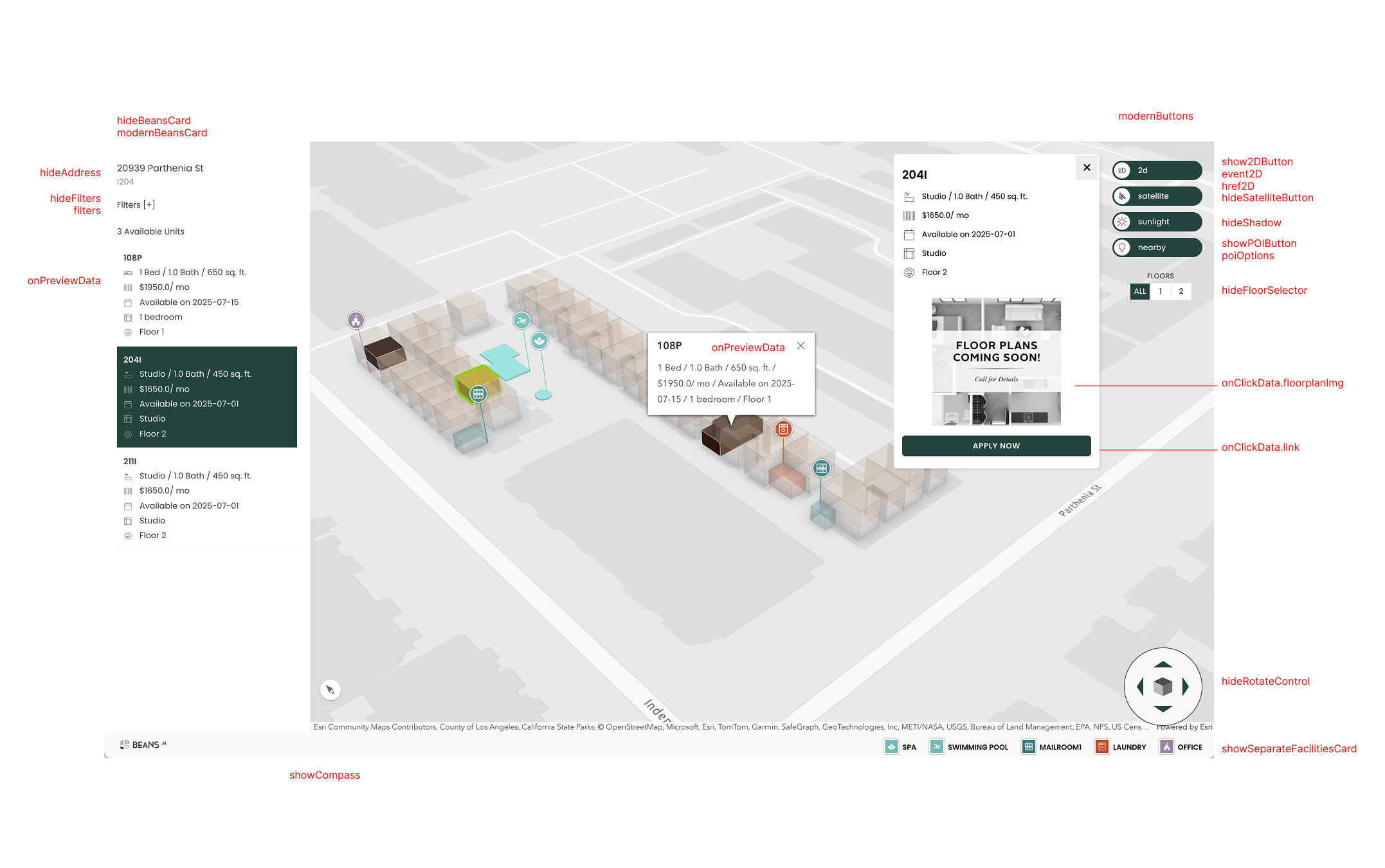The width and height of the screenshot is (1385, 868).
Task: Click the 2D icon circle on 2d button
Action: (1122, 170)
